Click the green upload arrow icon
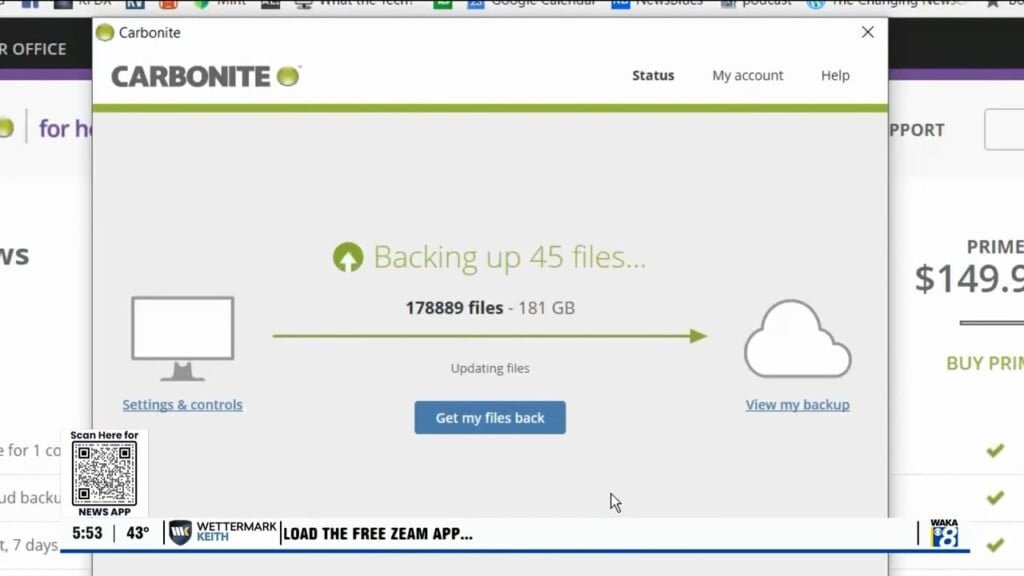Viewport: 1024px width, 576px height. (x=347, y=257)
